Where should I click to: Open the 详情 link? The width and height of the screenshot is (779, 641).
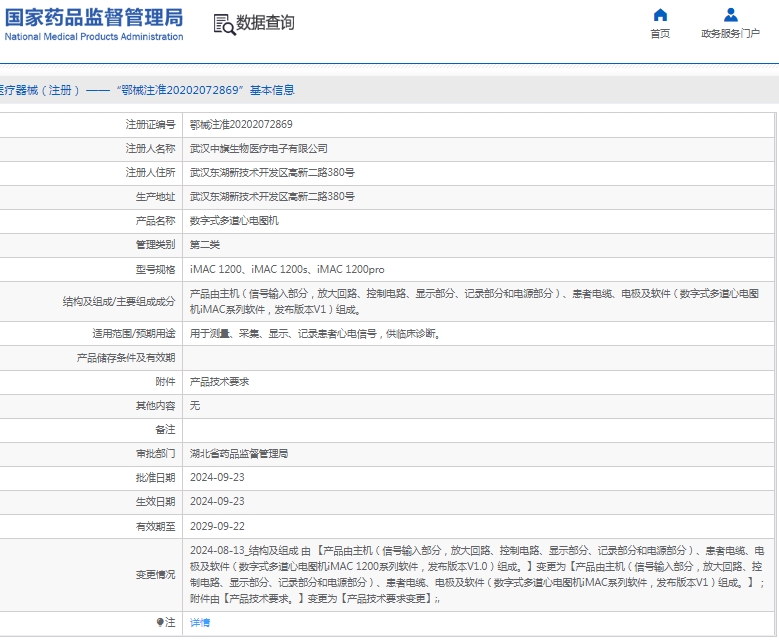[200, 622]
